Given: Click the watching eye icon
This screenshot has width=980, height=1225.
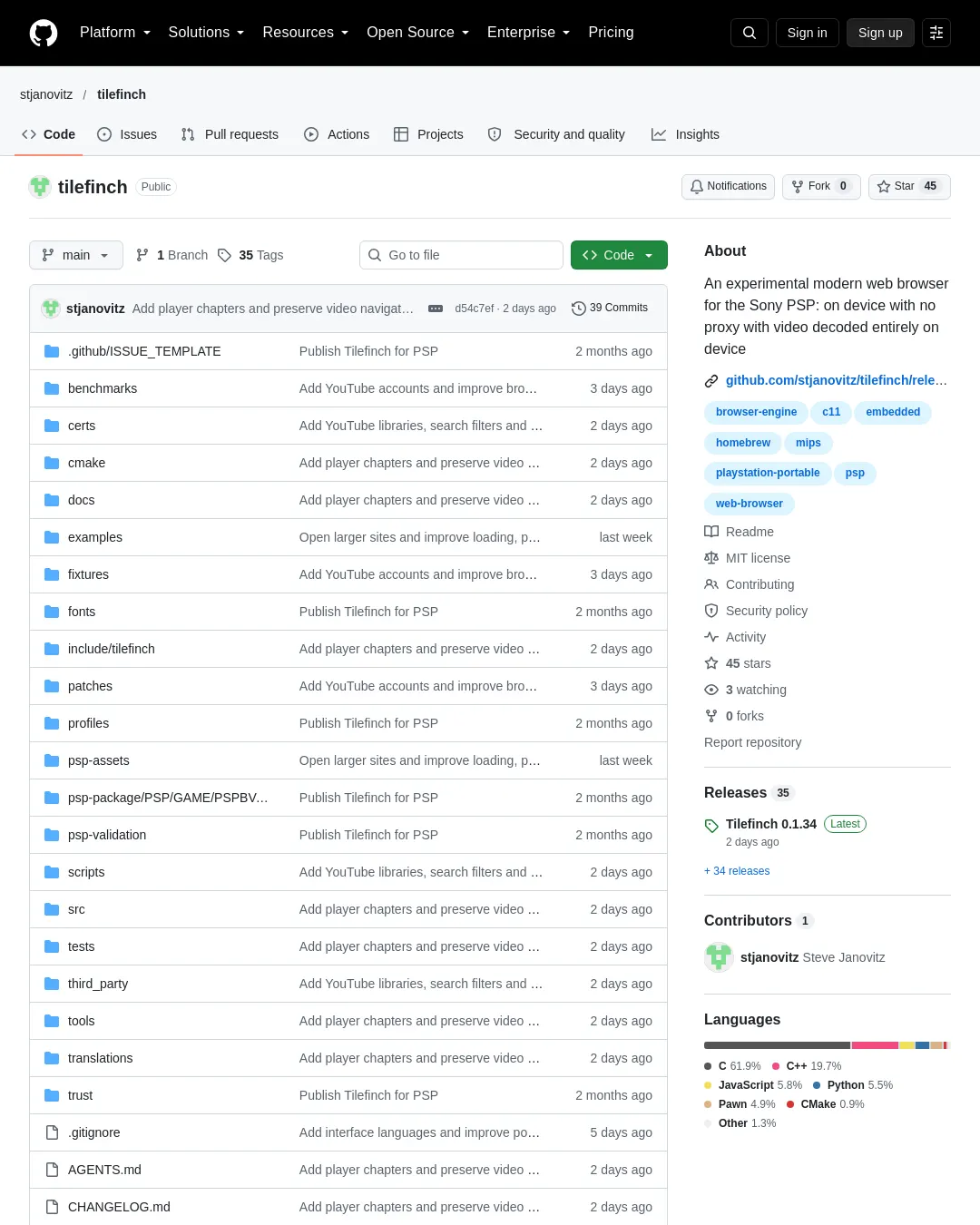Looking at the screenshot, I should tap(711, 690).
